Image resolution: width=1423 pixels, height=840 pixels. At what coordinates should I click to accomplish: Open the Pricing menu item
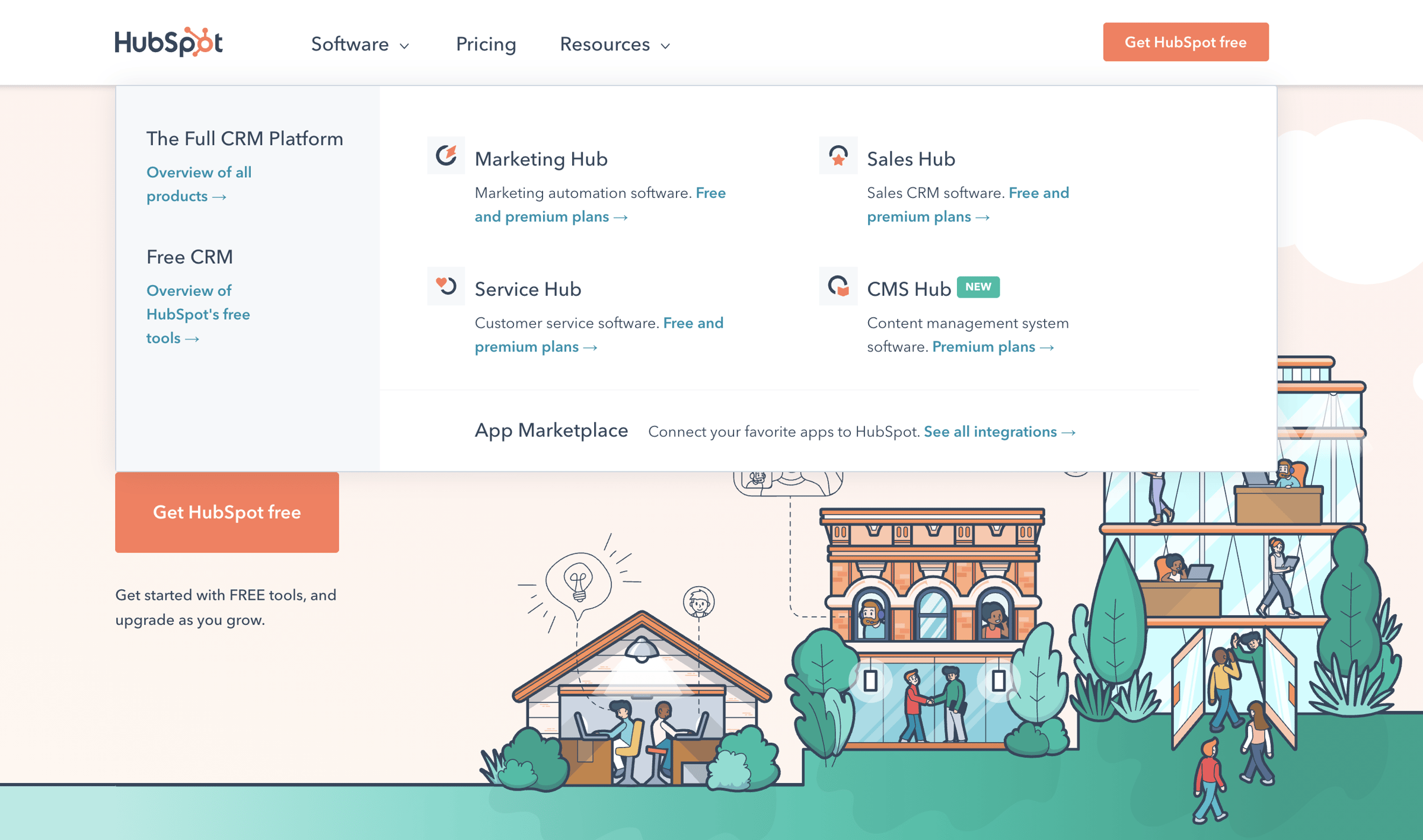coord(486,44)
